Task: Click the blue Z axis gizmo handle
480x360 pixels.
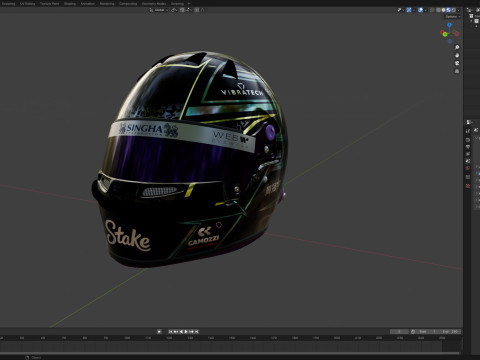Action: (450, 25)
